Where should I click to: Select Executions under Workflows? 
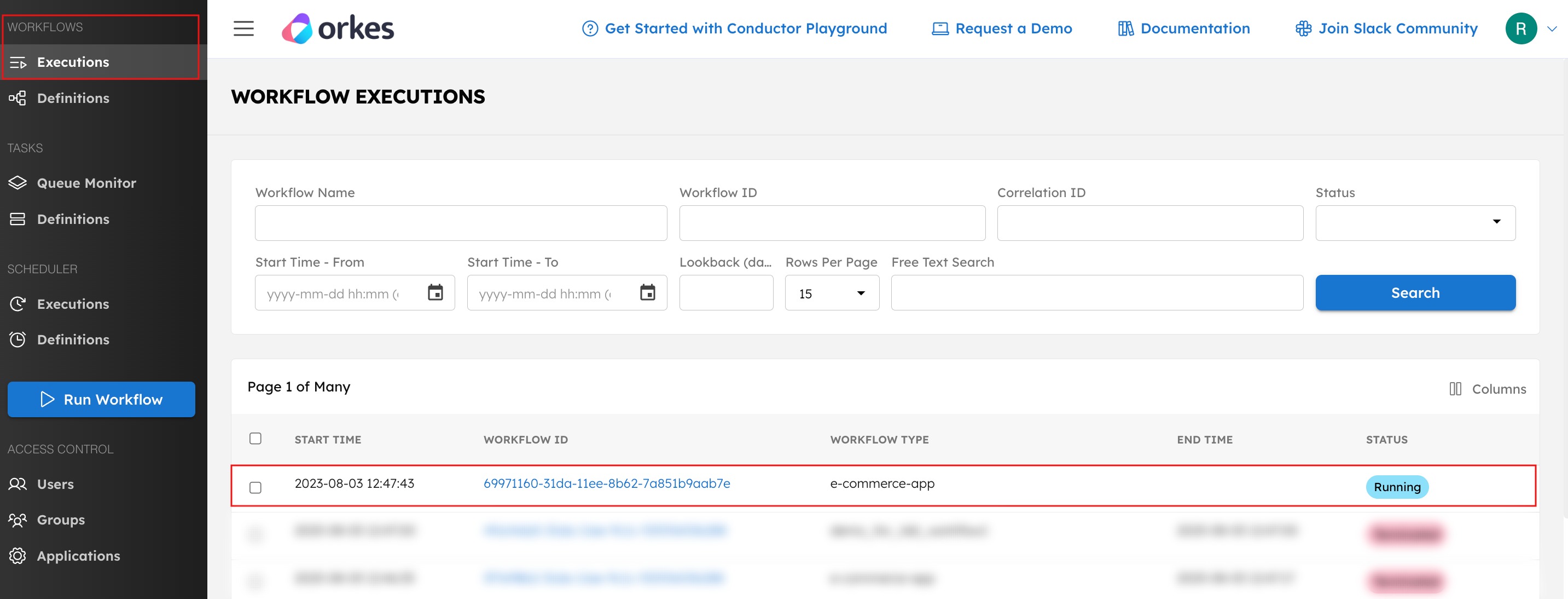pyautogui.click(x=72, y=61)
